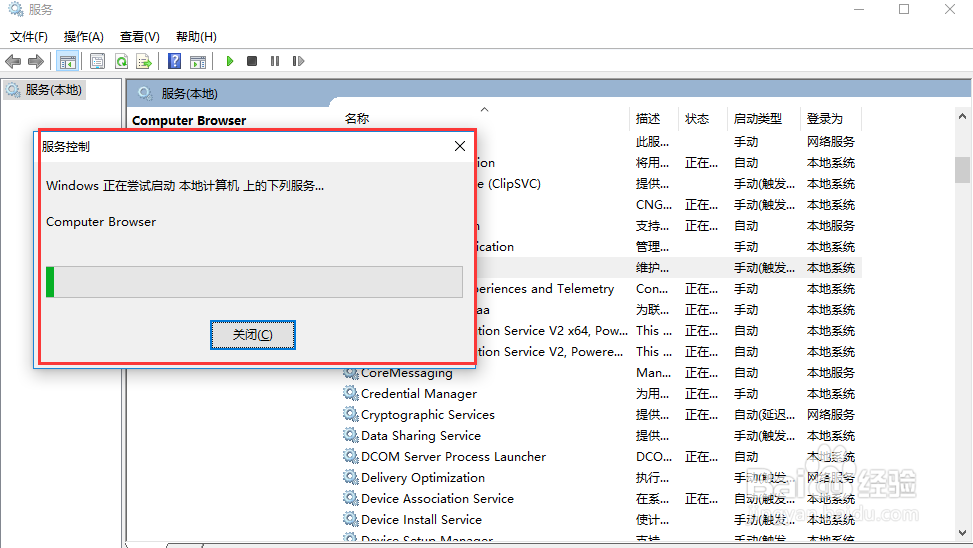Screen dimensions: 973x548
Task: Open the Help question-mark toolbar icon
Action: (174, 61)
